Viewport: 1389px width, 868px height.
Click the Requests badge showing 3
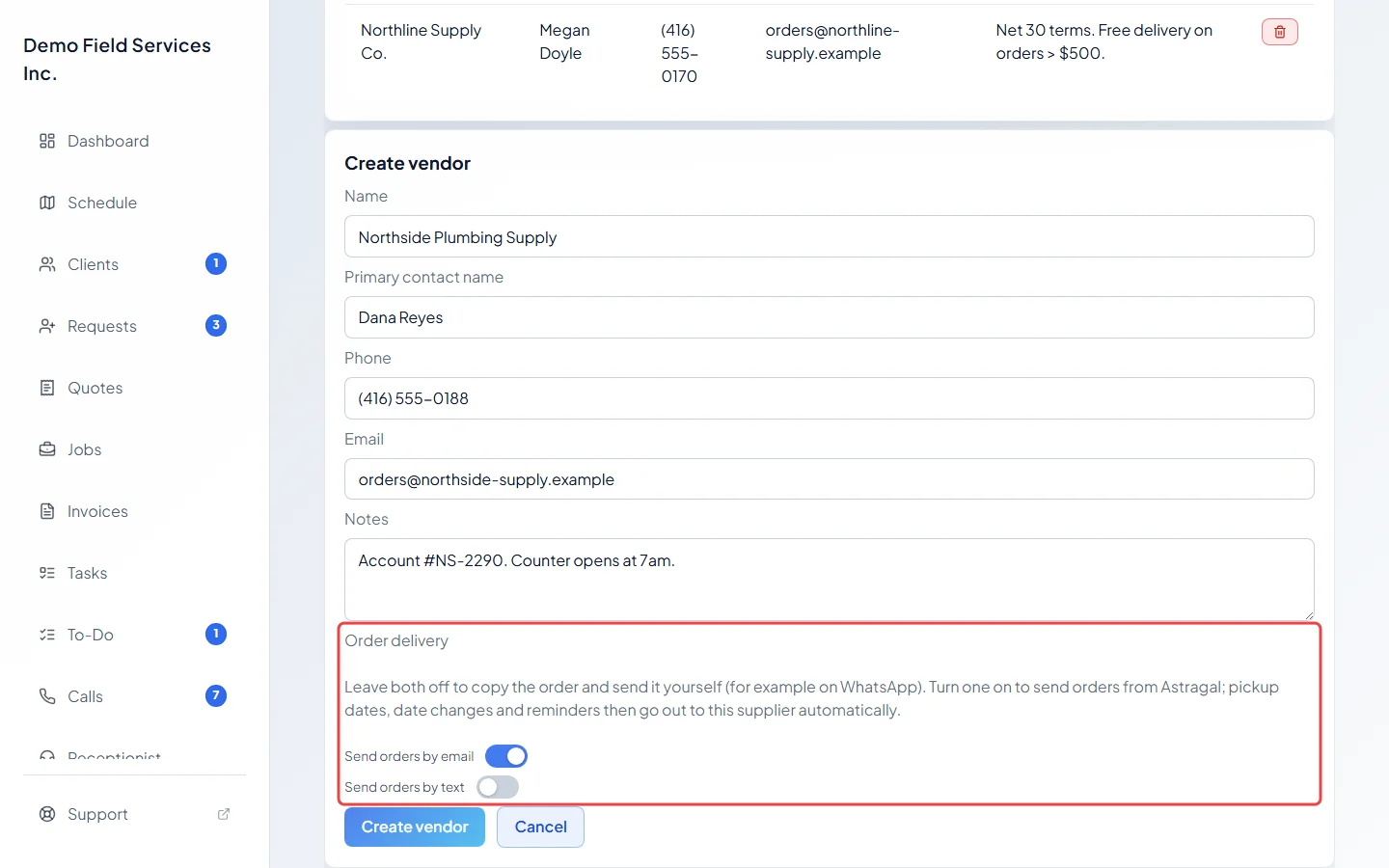(216, 325)
